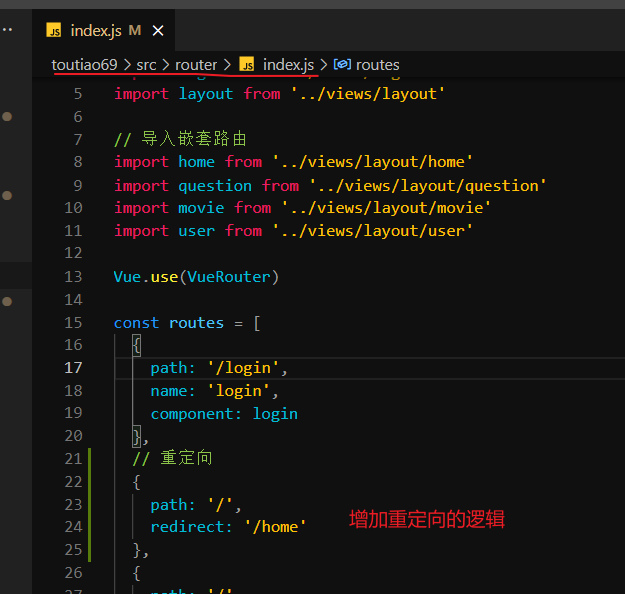Click the 重定向 comment on line 21

pyautogui.click(x=172, y=458)
